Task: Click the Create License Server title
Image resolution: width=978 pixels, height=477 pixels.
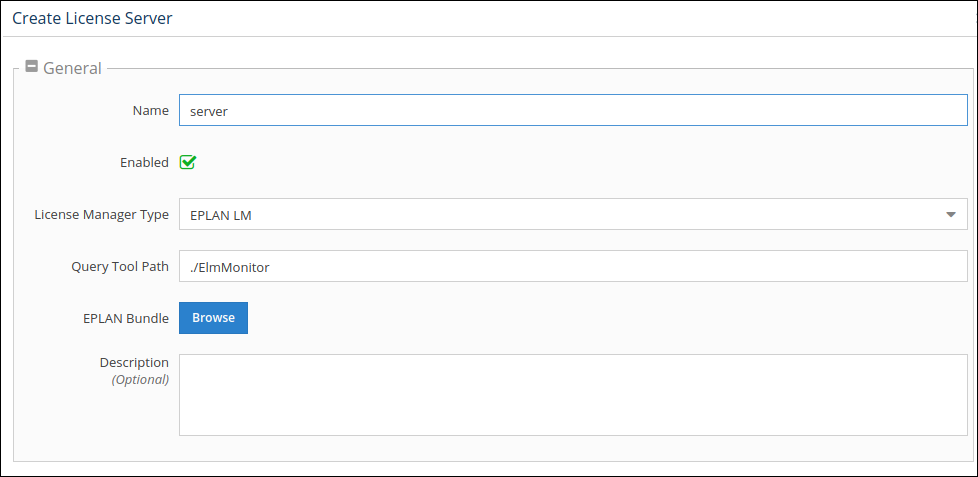Action: pos(92,18)
